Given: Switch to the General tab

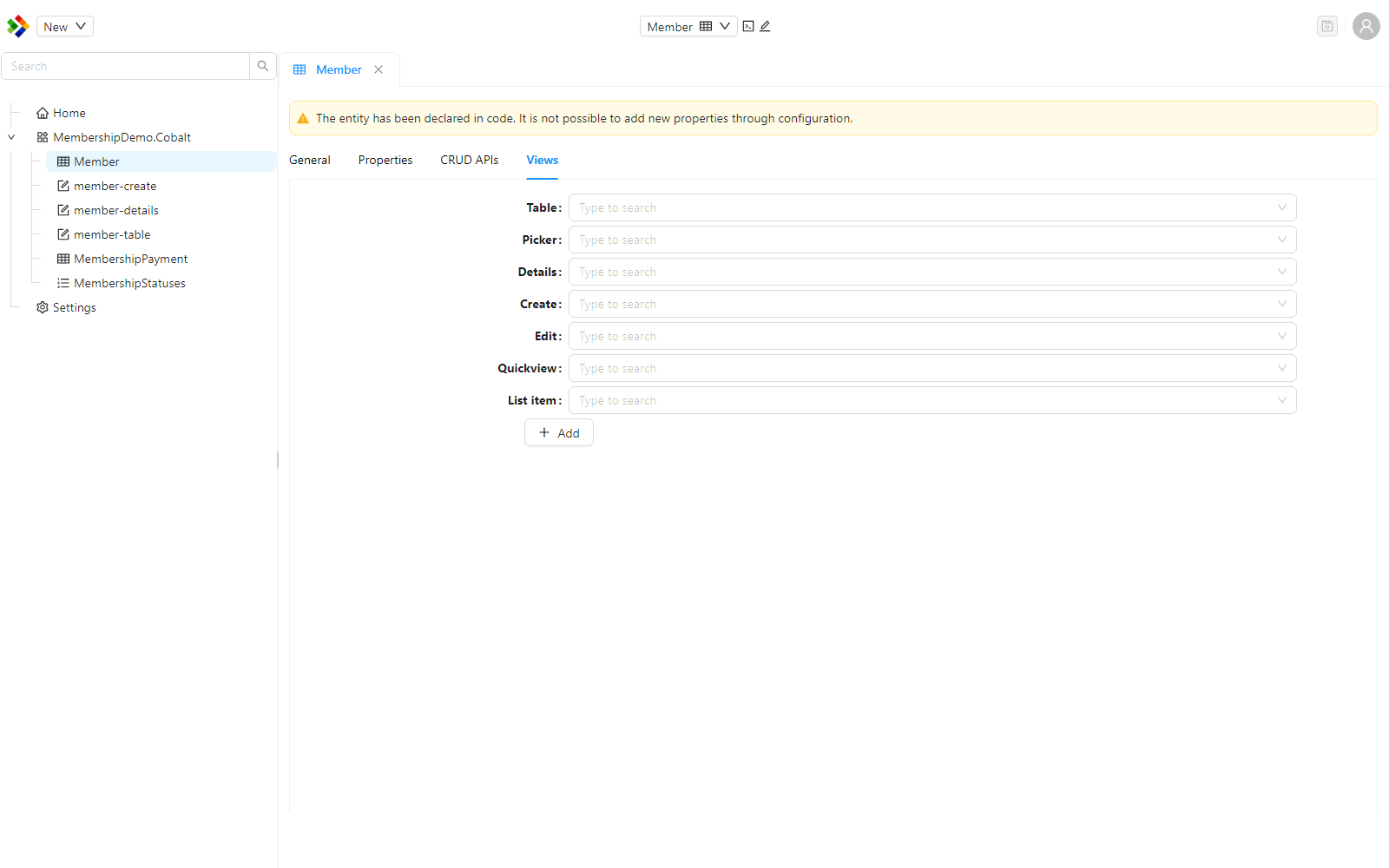Looking at the screenshot, I should coord(310,160).
